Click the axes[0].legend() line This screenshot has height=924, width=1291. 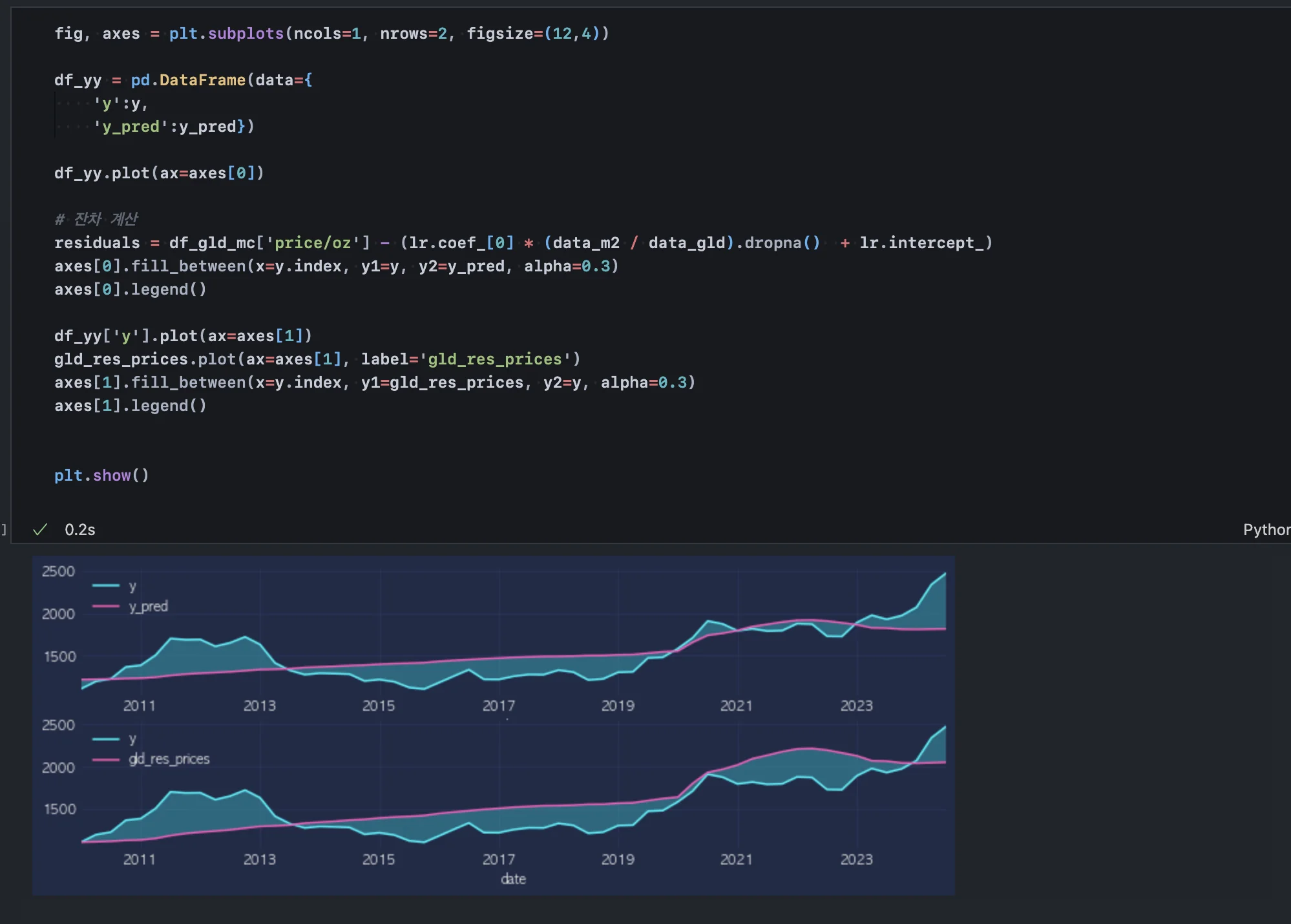pos(130,289)
